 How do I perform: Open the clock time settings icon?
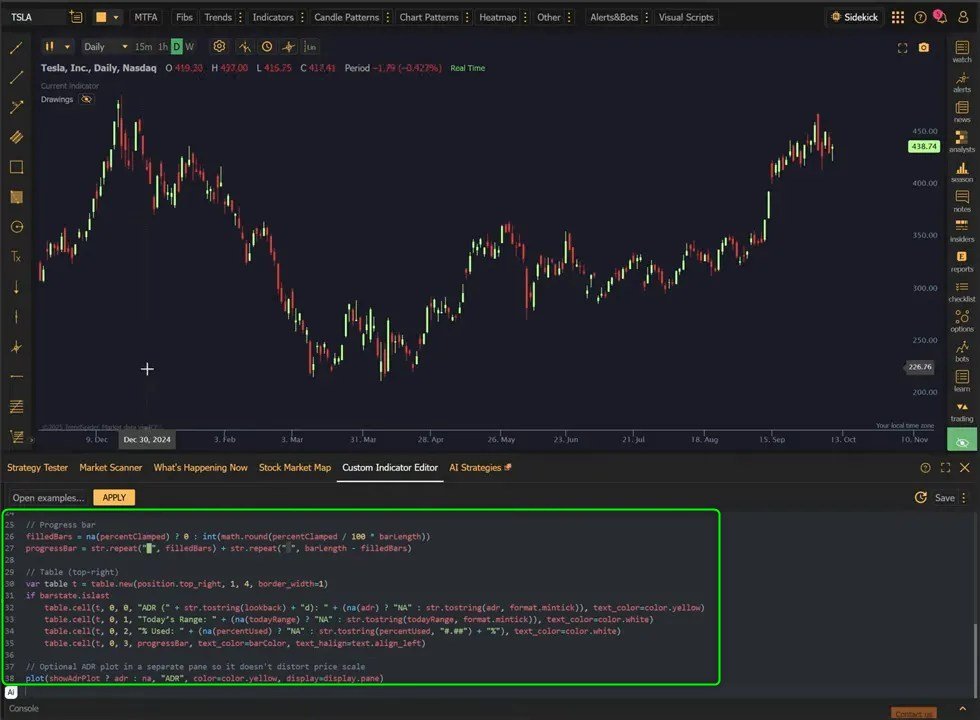[267, 46]
